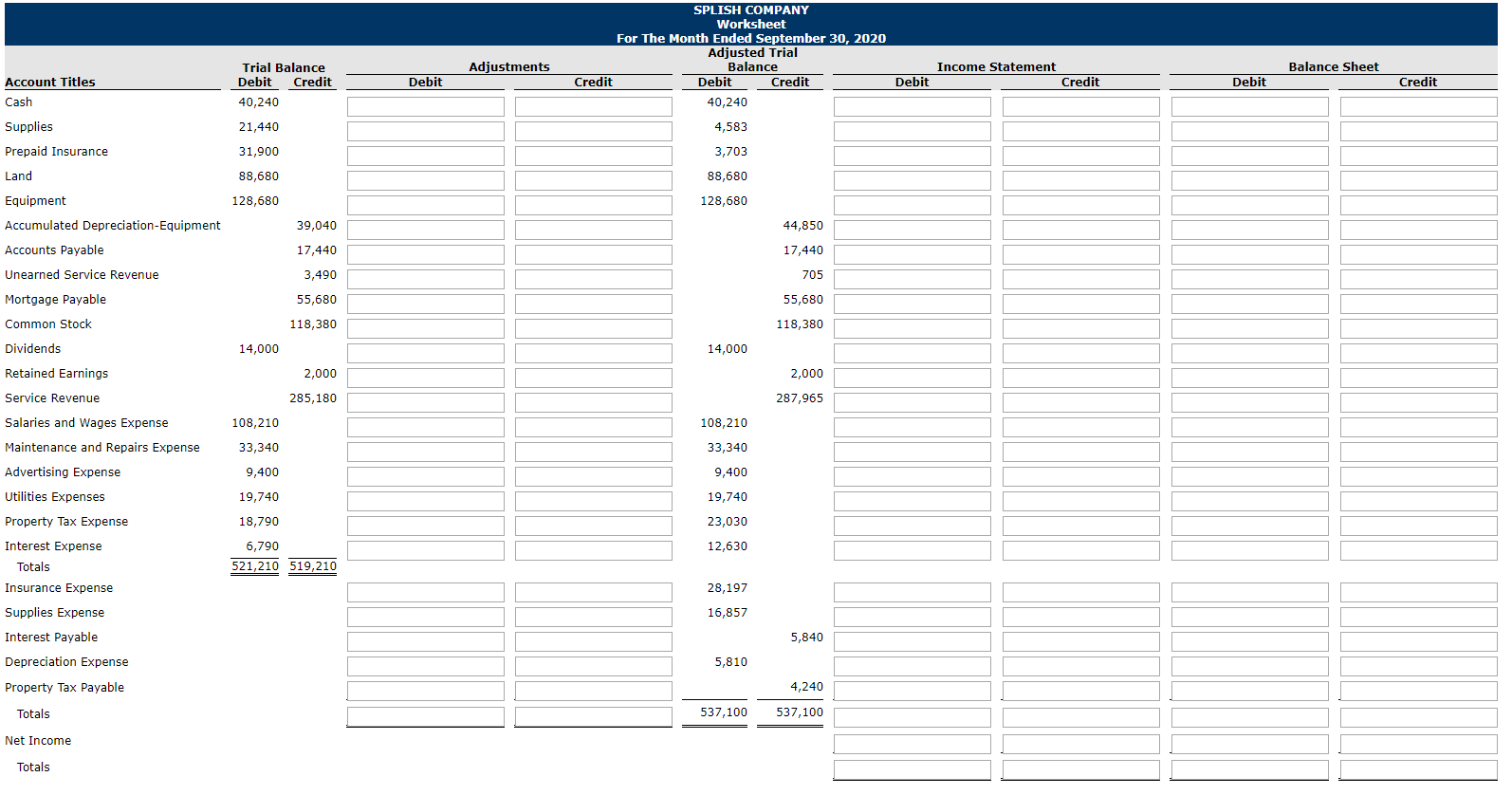The height and width of the screenshot is (795, 1512).
Task: Click Balance Sheet Debit field for Dividends
Action: 1250,353
